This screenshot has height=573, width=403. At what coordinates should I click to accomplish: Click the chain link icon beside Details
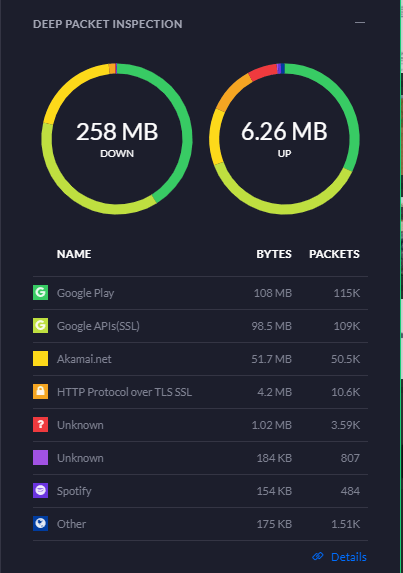(x=318, y=557)
